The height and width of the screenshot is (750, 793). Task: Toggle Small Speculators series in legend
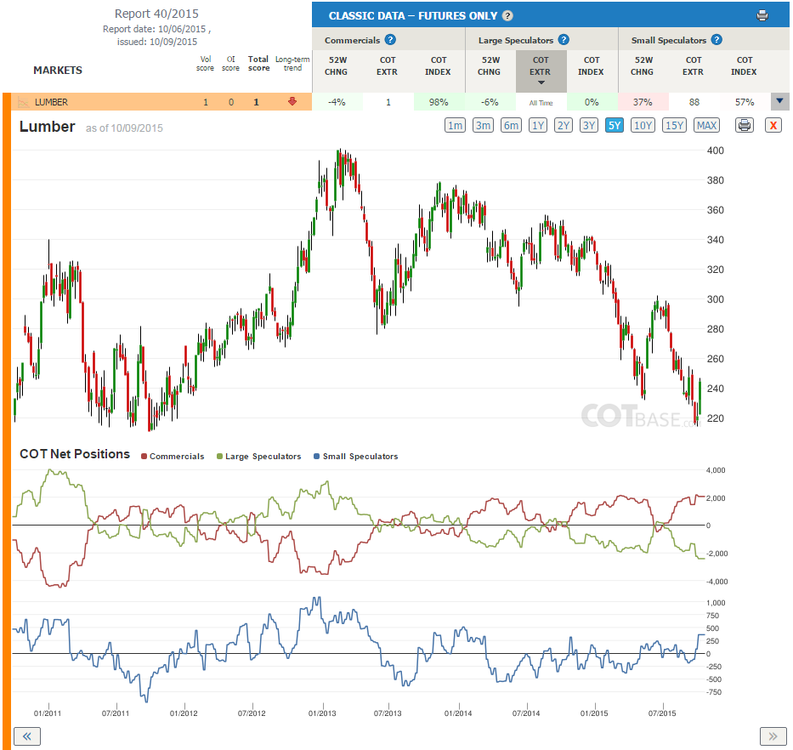(356, 456)
